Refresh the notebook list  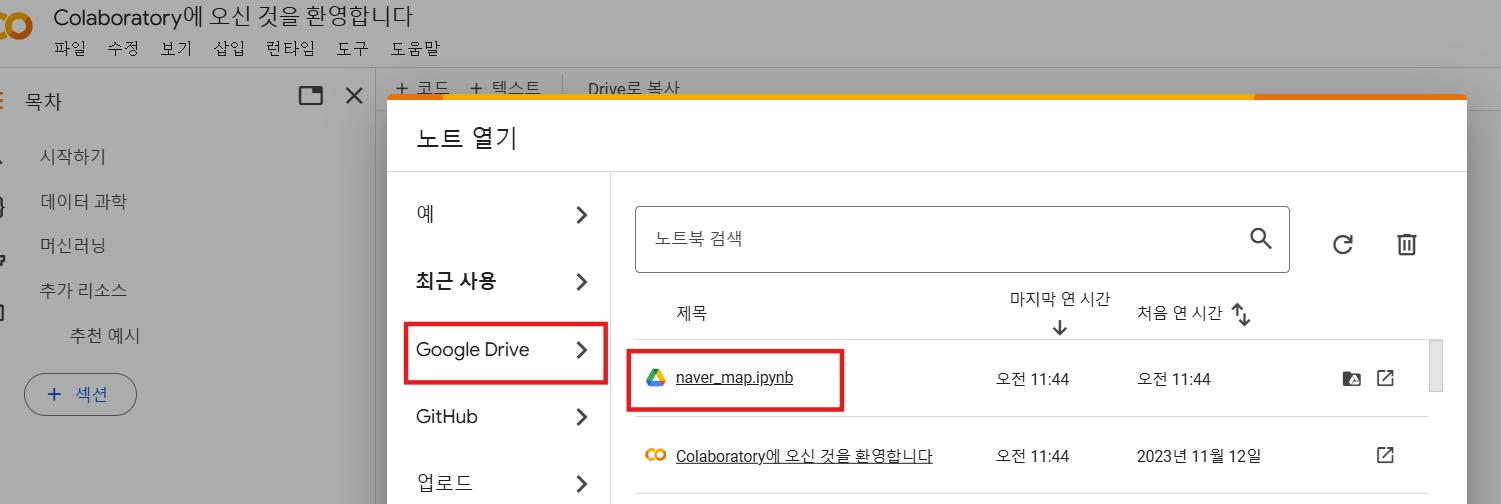[x=1343, y=244]
